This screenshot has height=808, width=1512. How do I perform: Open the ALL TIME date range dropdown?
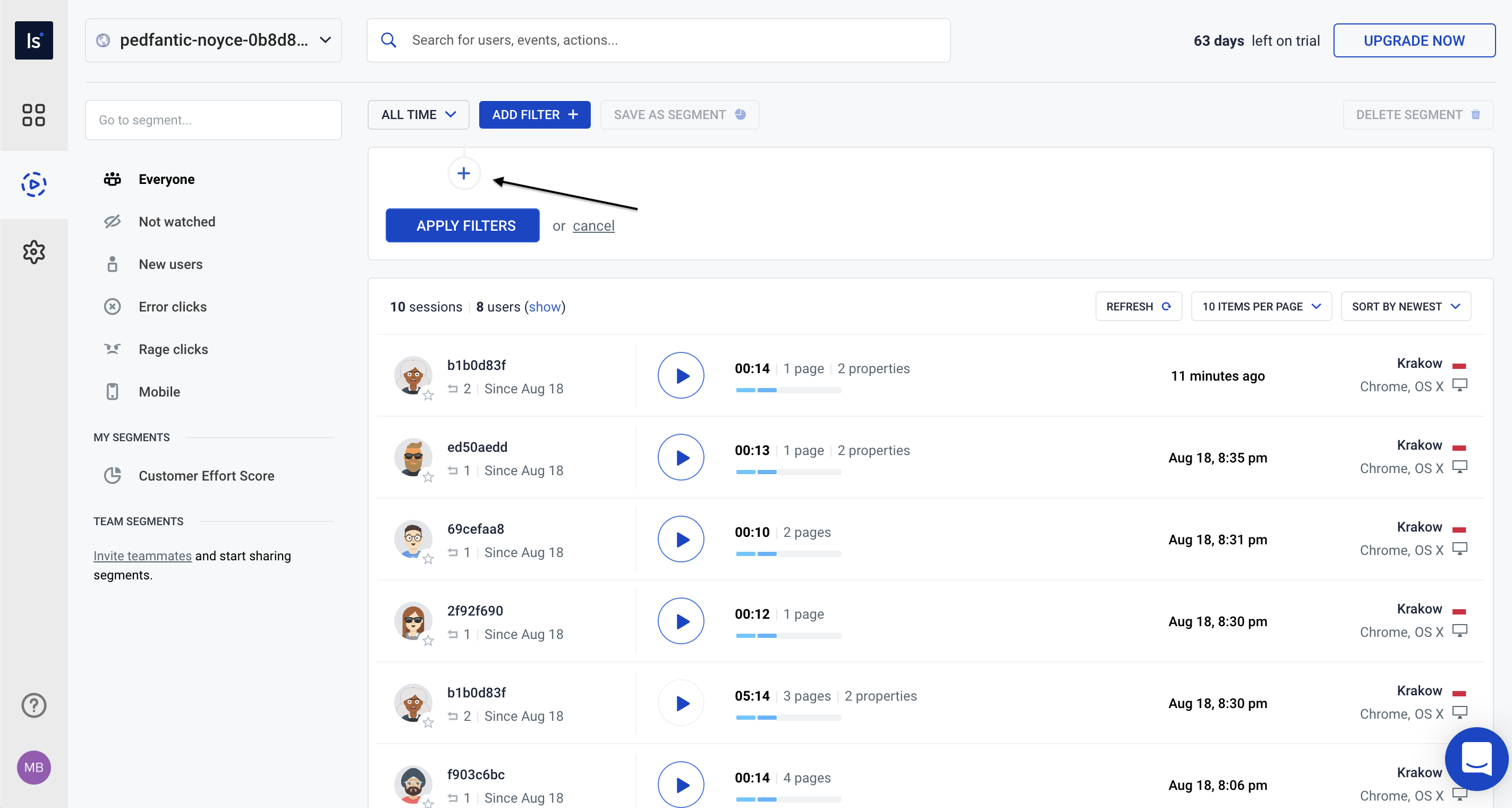coord(418,114)
